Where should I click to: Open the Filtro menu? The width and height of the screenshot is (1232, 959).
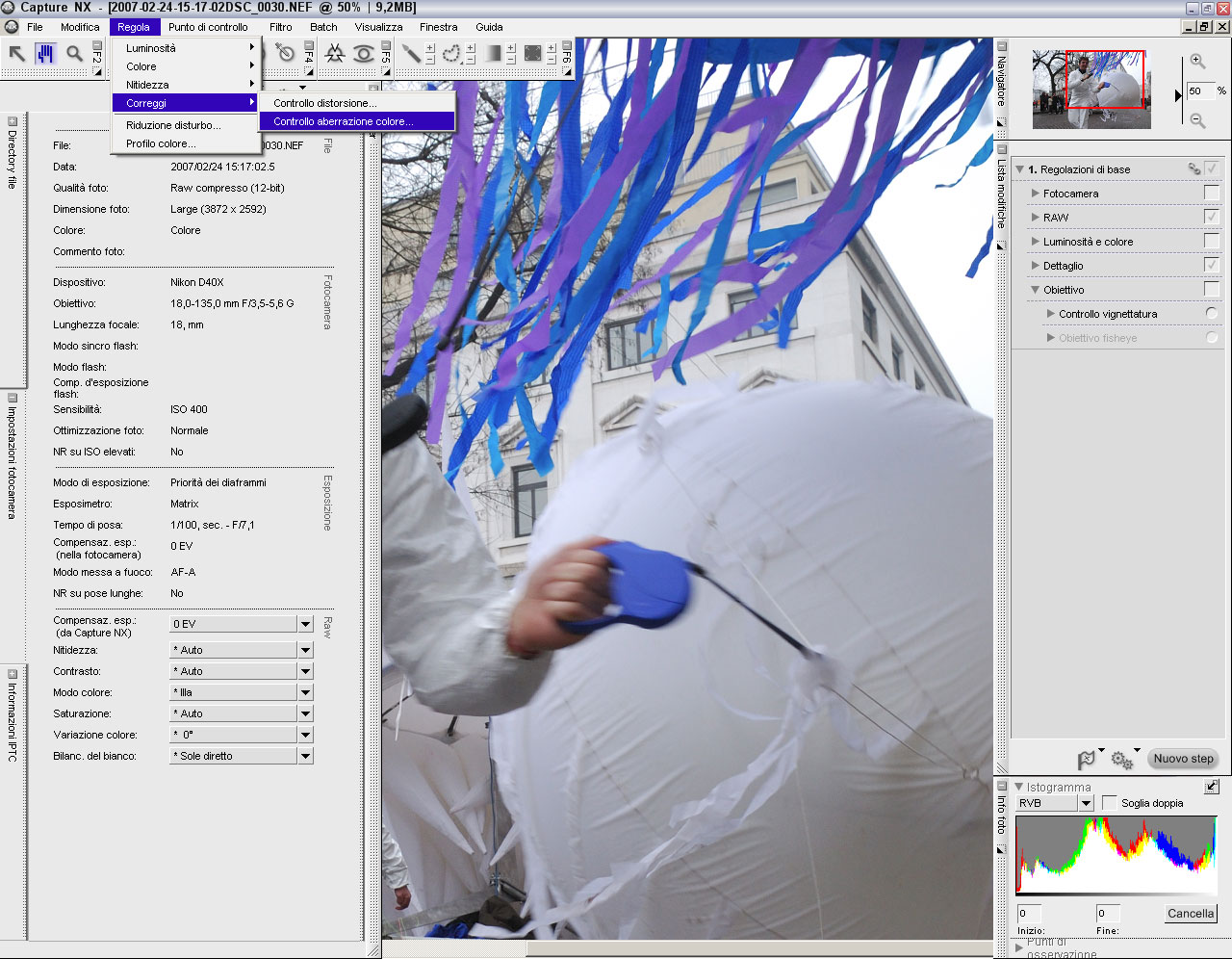[281, 27]
